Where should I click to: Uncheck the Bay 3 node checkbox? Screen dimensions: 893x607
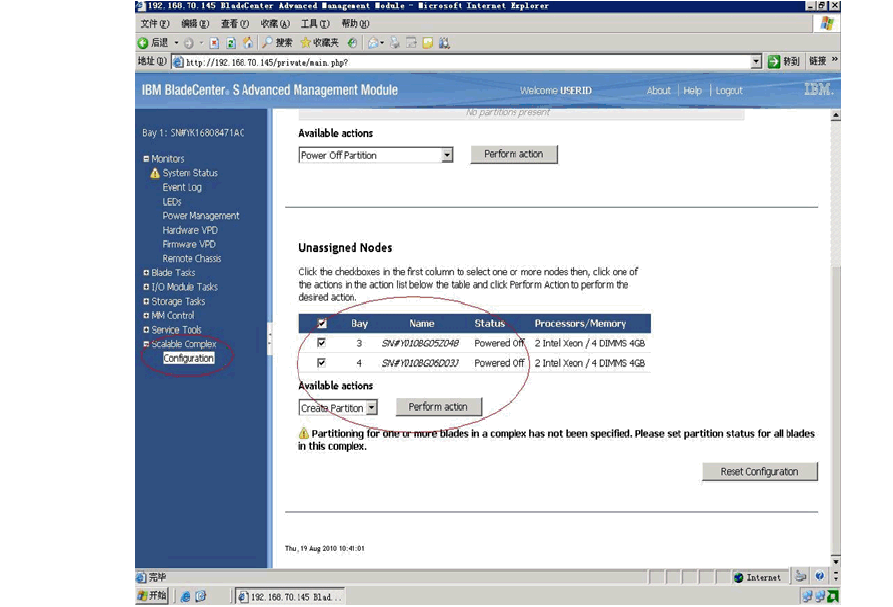pyautogui.click(x=321, y=343)
